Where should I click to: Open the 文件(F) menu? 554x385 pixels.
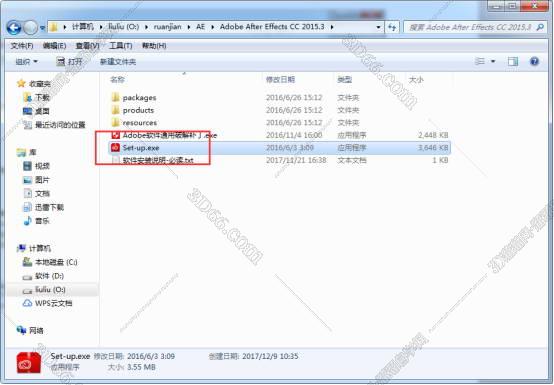pyautogui.click(x=22, y=46)
